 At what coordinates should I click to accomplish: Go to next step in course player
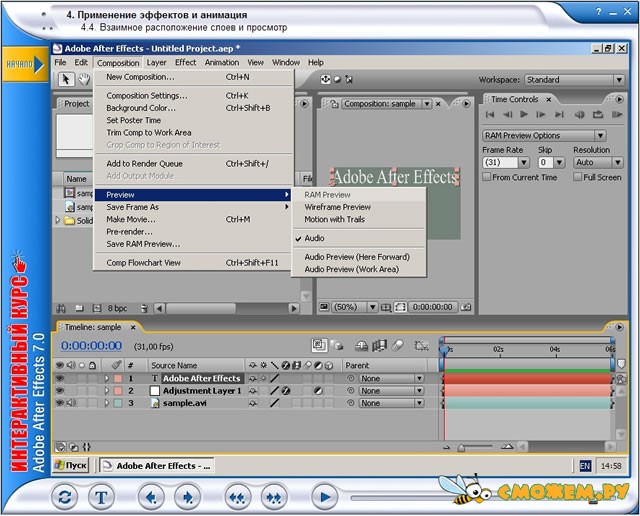[187, 497]
